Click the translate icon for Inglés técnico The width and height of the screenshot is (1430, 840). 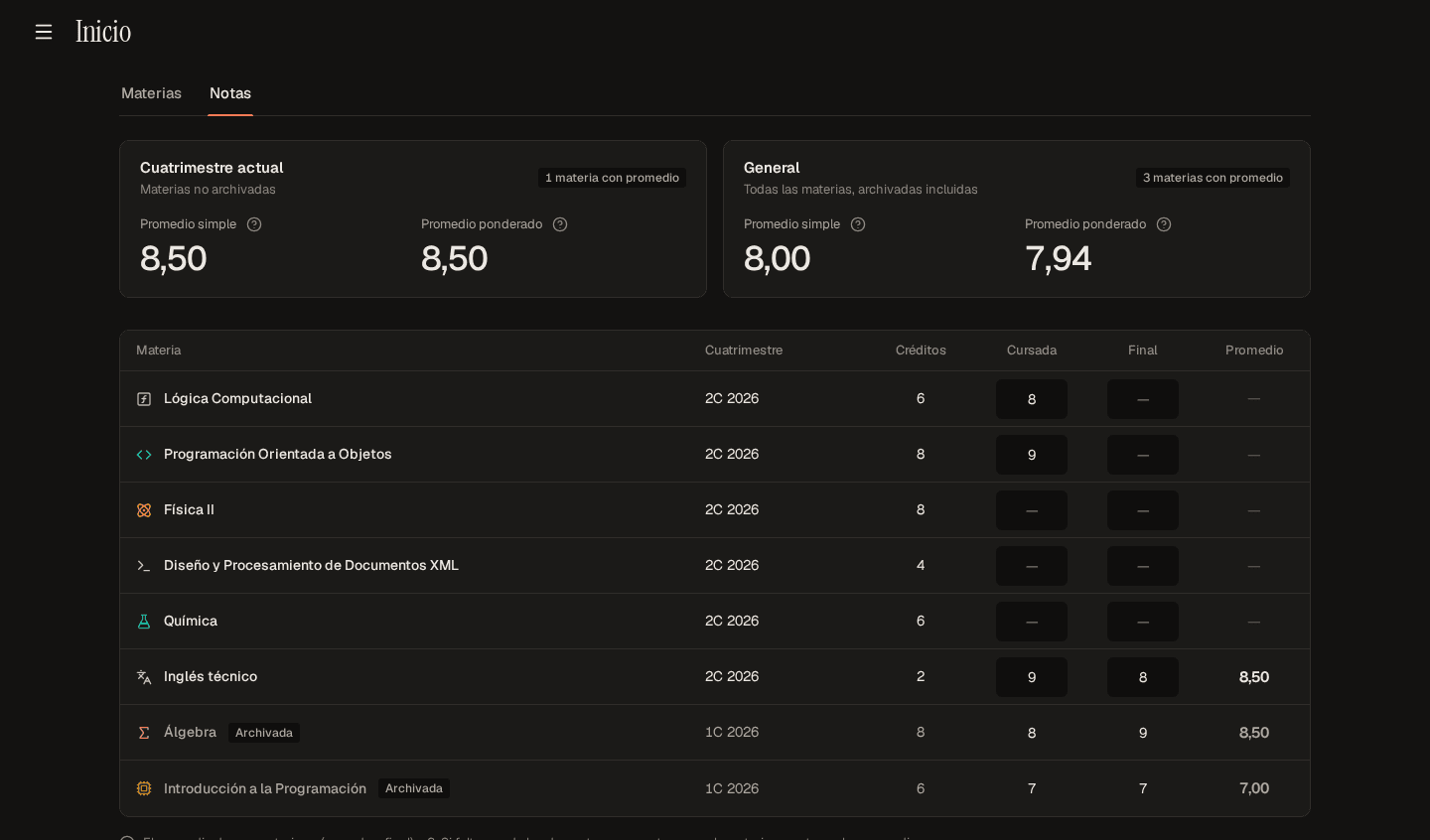pos(144,677)
